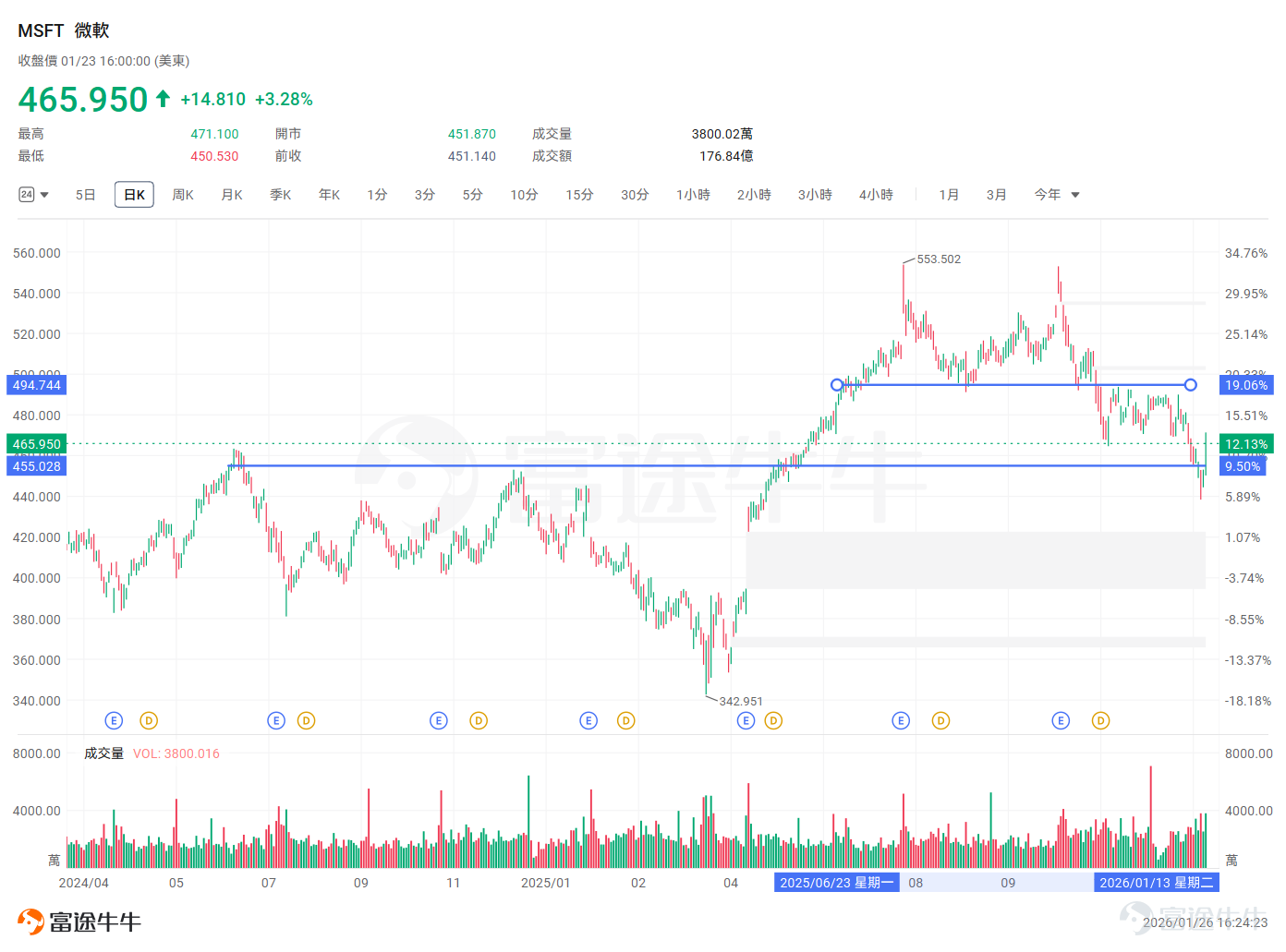Click the 553.502 high price annotation
1286x952 pixels.
pos(939,259)
